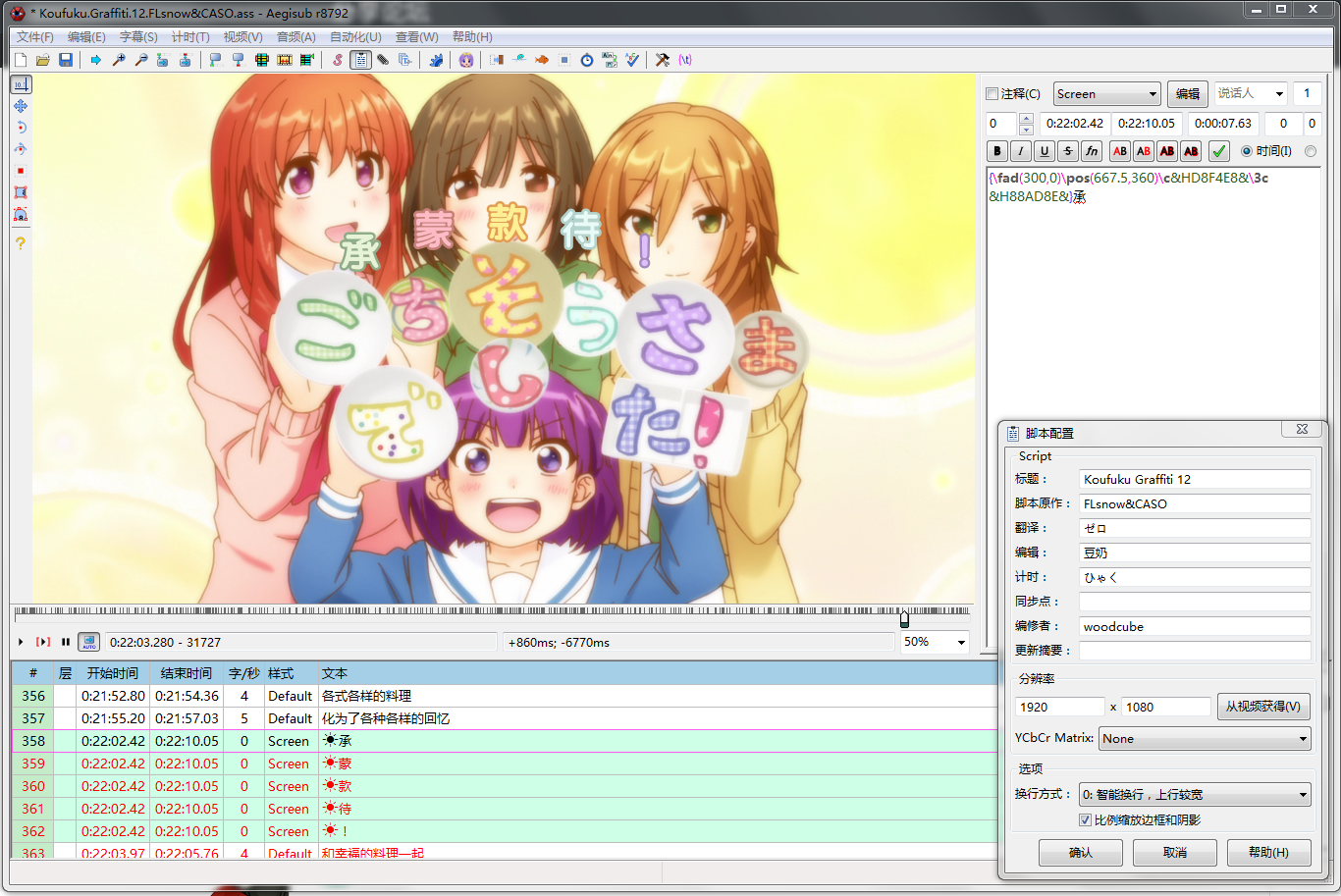Open the Styles Manager S icon
Viewport: 1341px width, 896px height.
338,60
